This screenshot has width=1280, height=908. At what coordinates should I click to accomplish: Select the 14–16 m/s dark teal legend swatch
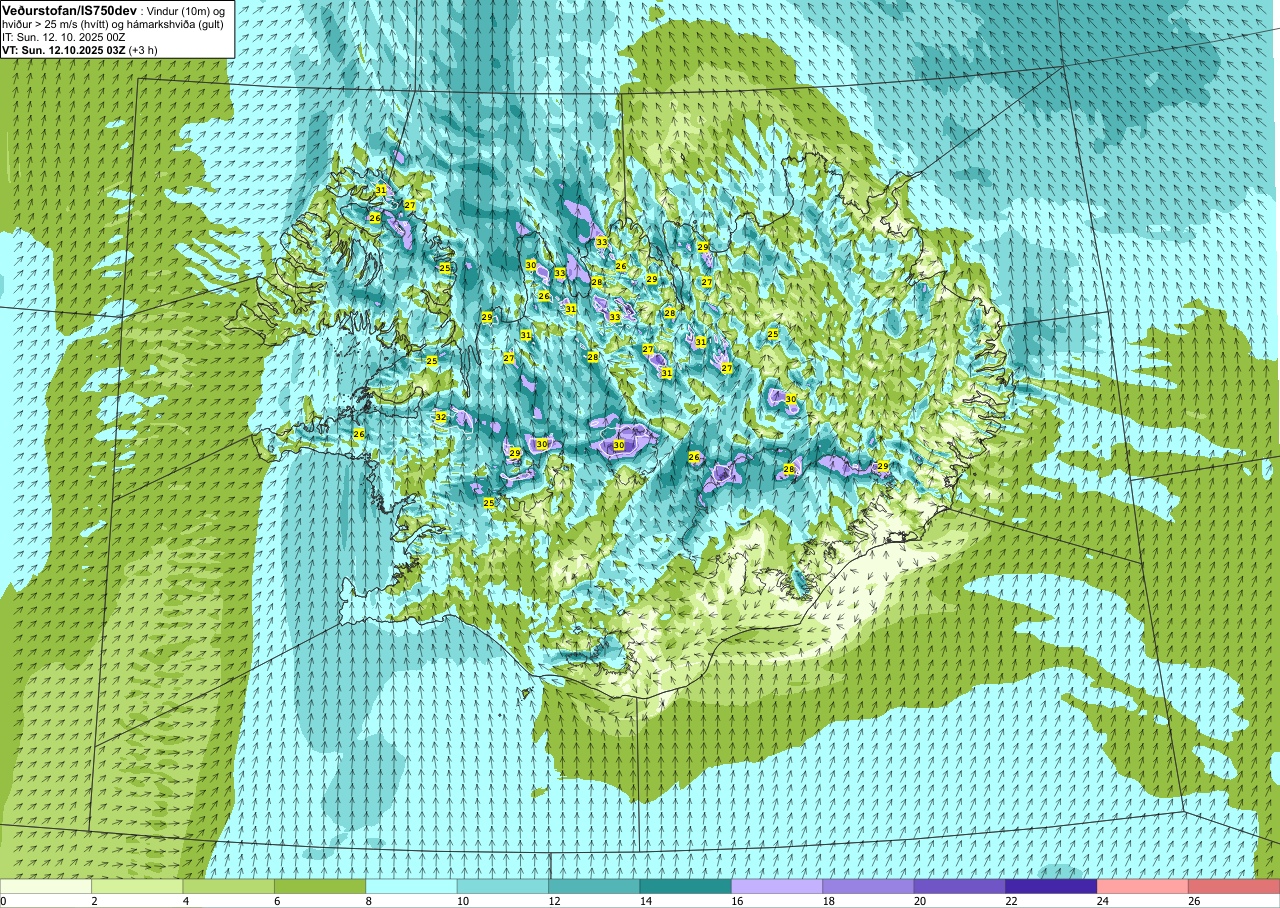tap(686, 886)
